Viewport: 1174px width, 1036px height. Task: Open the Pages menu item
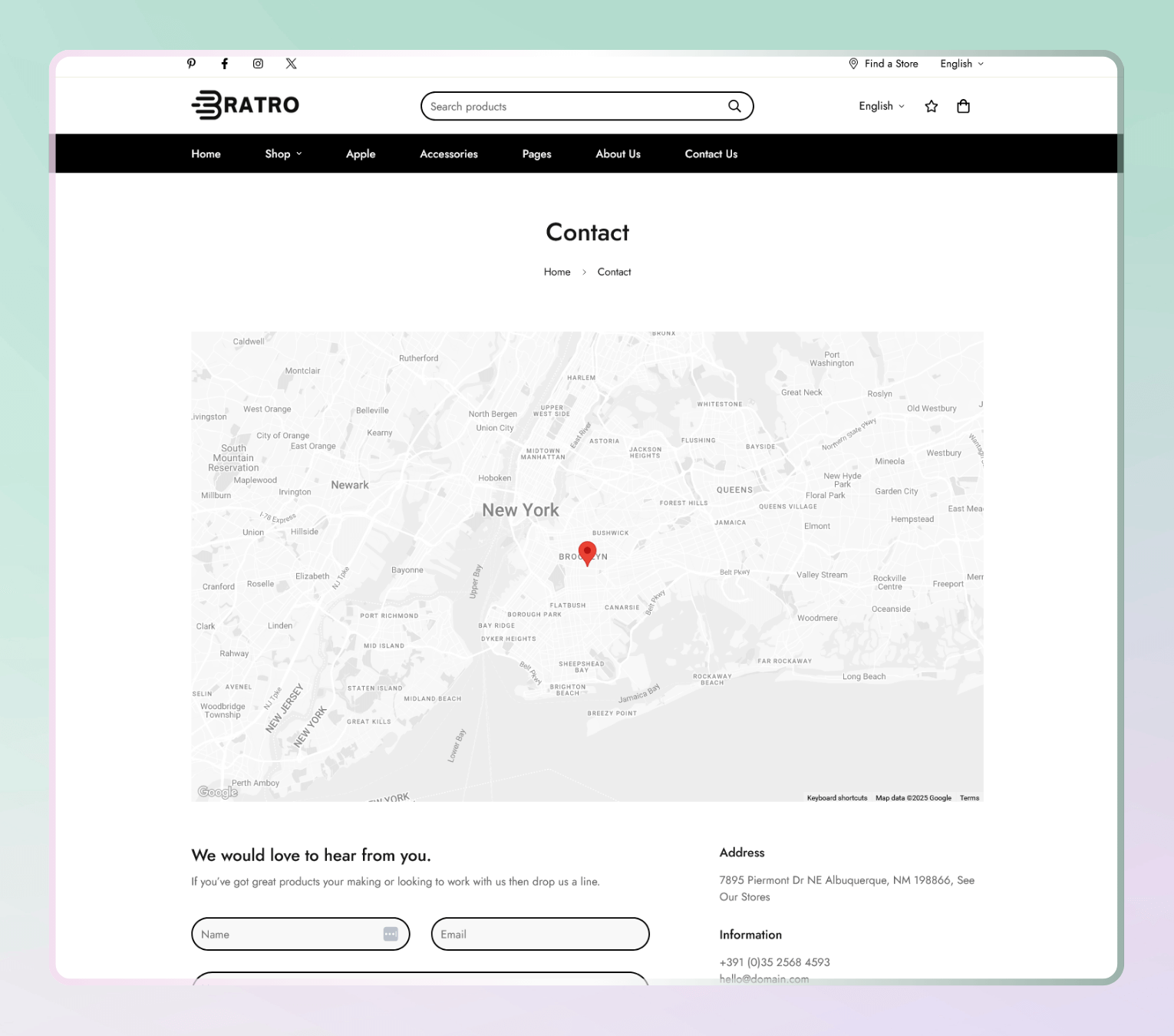tap(537, 154)
